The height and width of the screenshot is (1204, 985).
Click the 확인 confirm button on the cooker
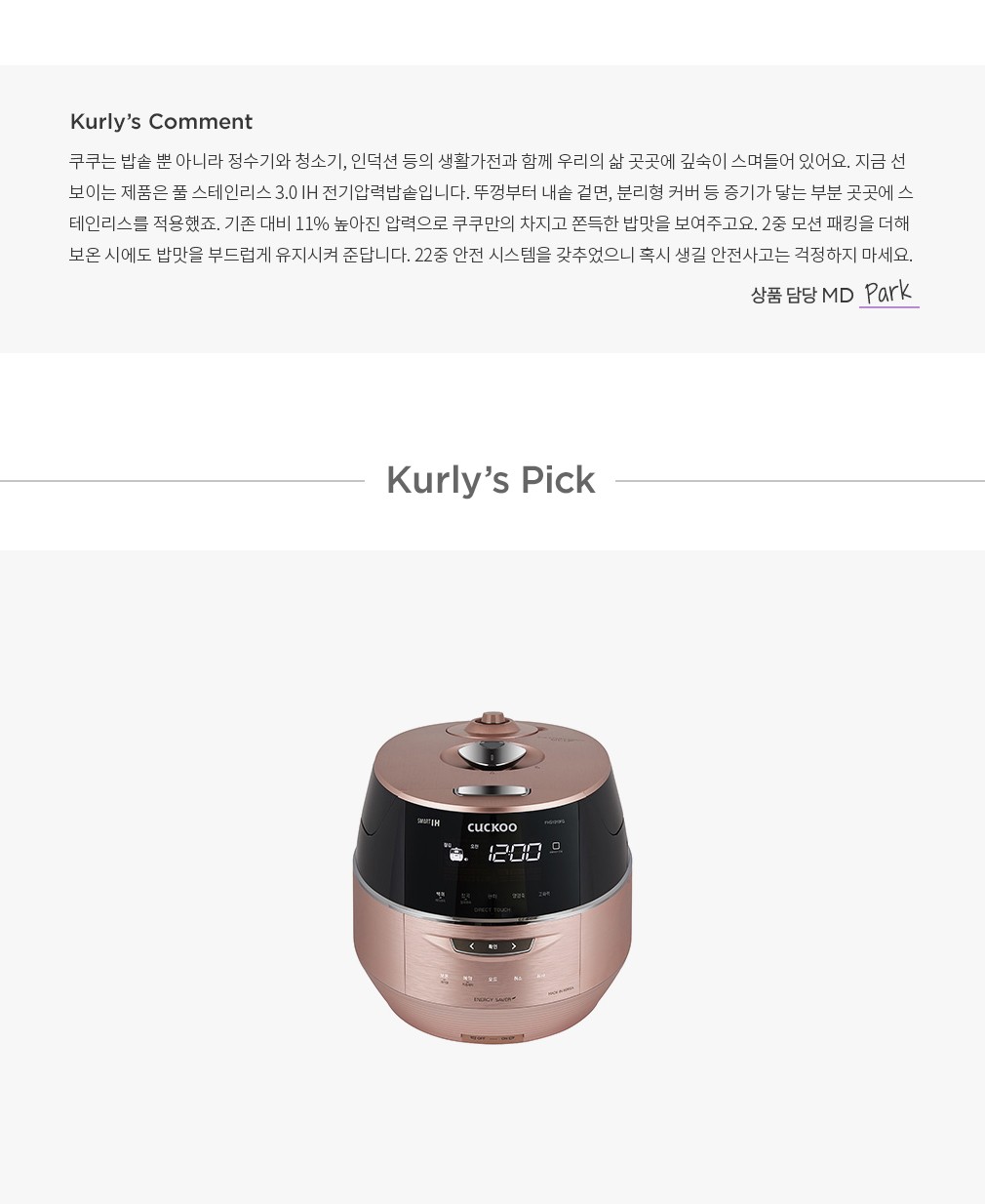coord(493,946)
